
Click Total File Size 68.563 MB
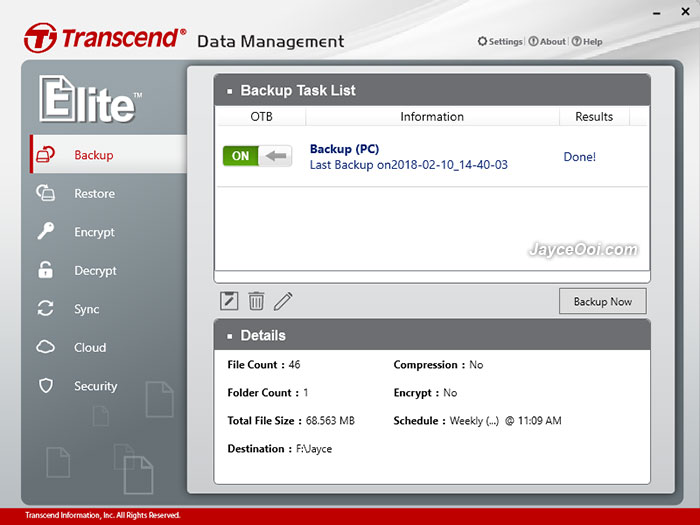point(330,421)
